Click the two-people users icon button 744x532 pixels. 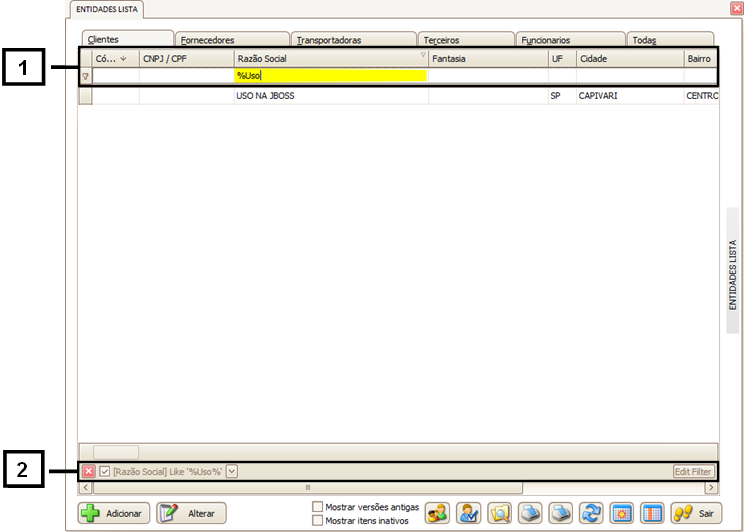point(437,513)
